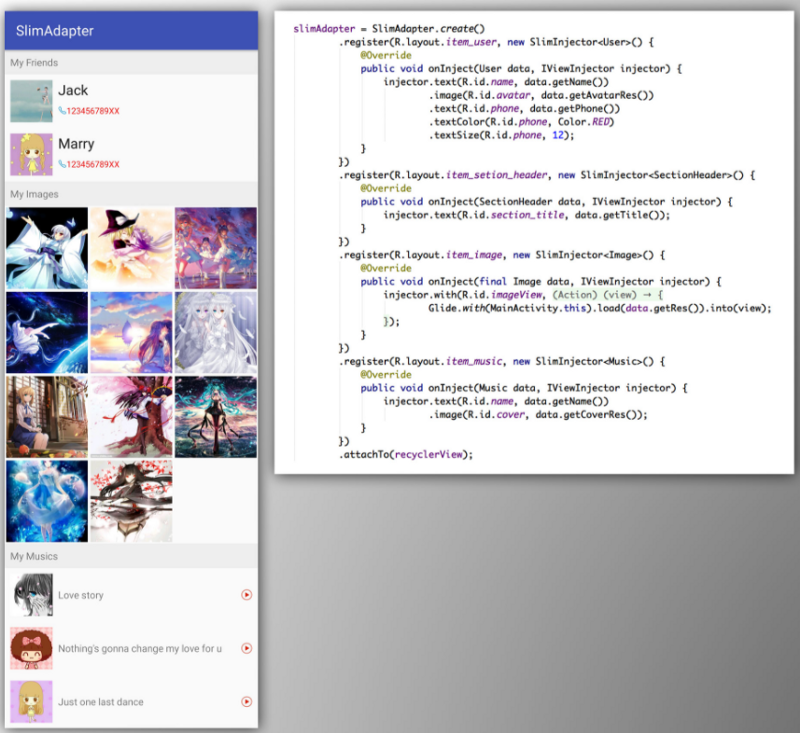The image size is (800, 733).
Task: Open Jack's avatar picture
Action: [31, 101]
